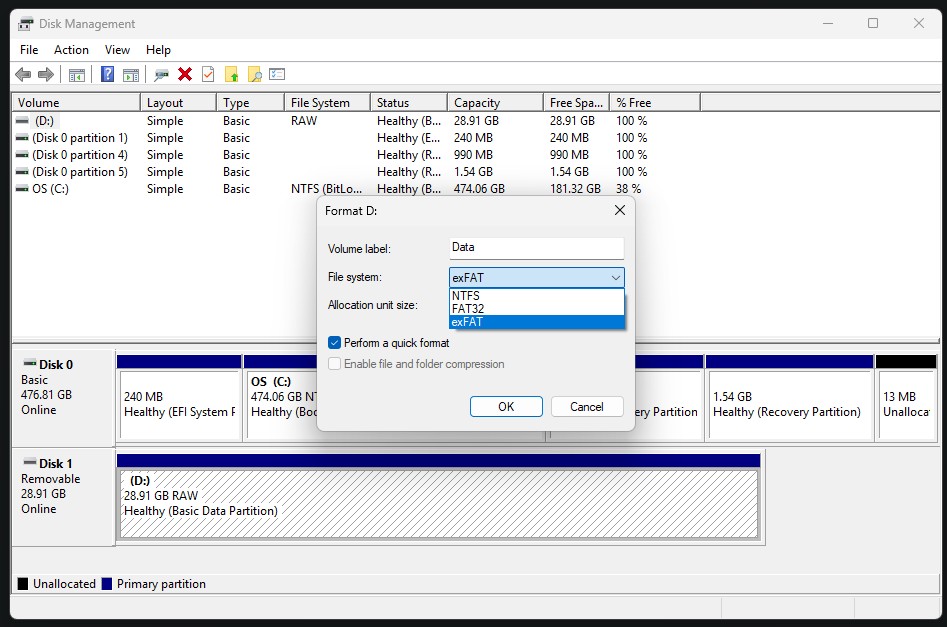Navigate back with the Back arrow icon

pos(22,73)
